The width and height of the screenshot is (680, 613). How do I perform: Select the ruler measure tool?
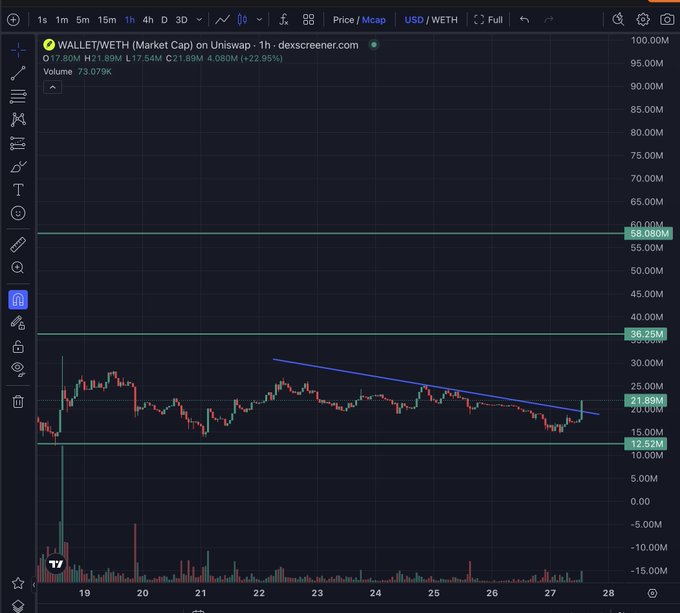pyautogui.click(x=18, y=245)
